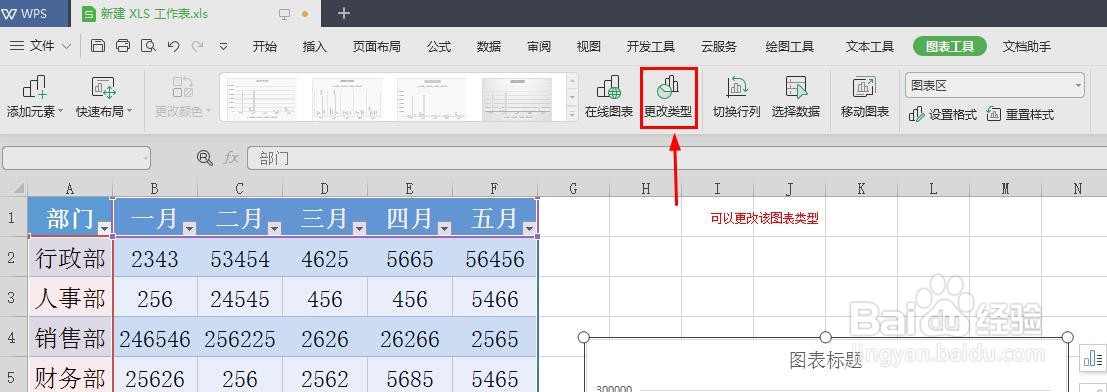Open the 文档助手 tab

(x=1027, y=47)
